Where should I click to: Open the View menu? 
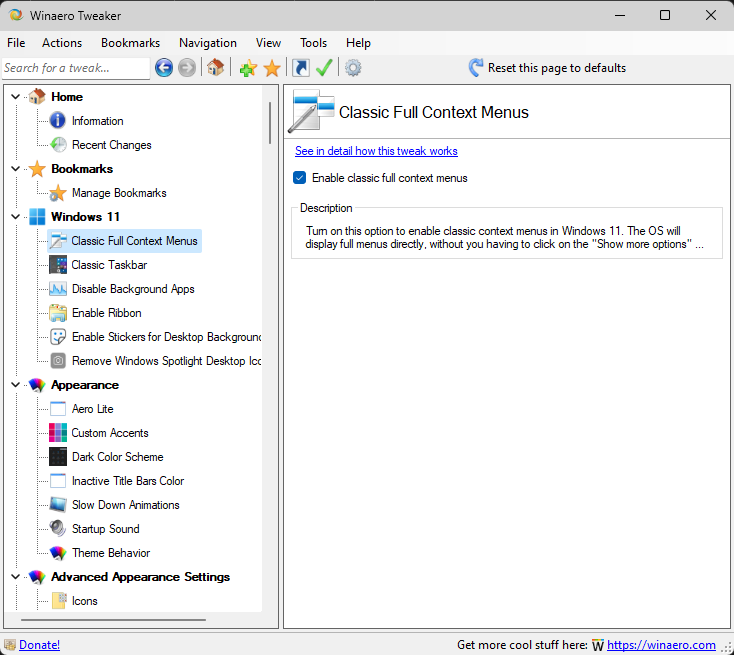(268, 43)
